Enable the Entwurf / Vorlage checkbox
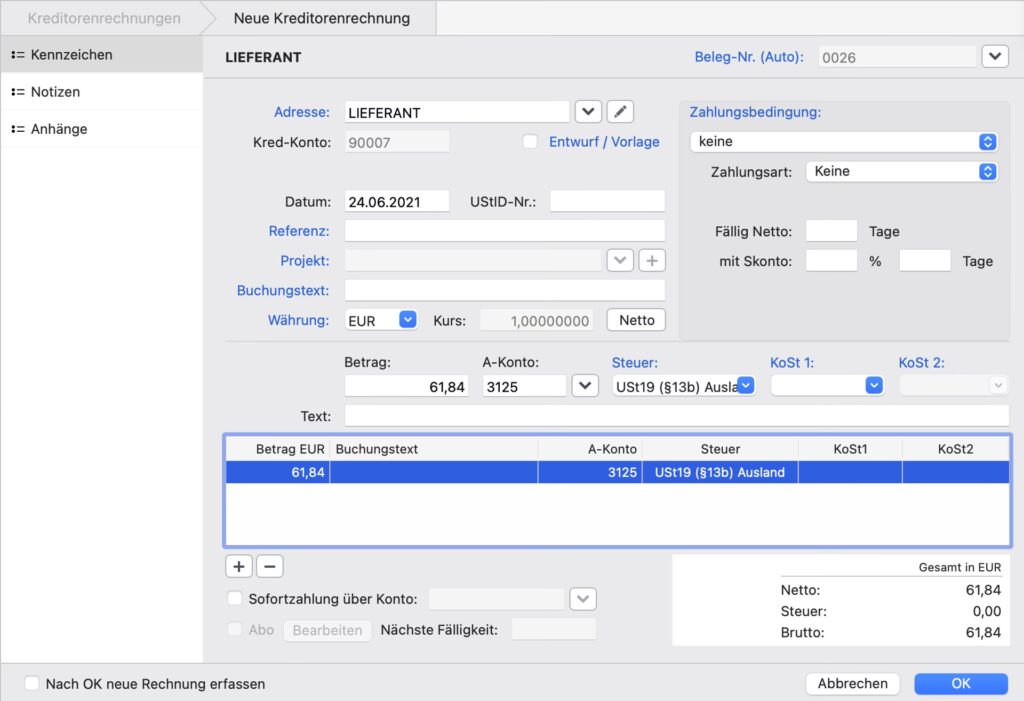Image resolution: width=1024 pixels, height=701 pixels. pos(531,142)
